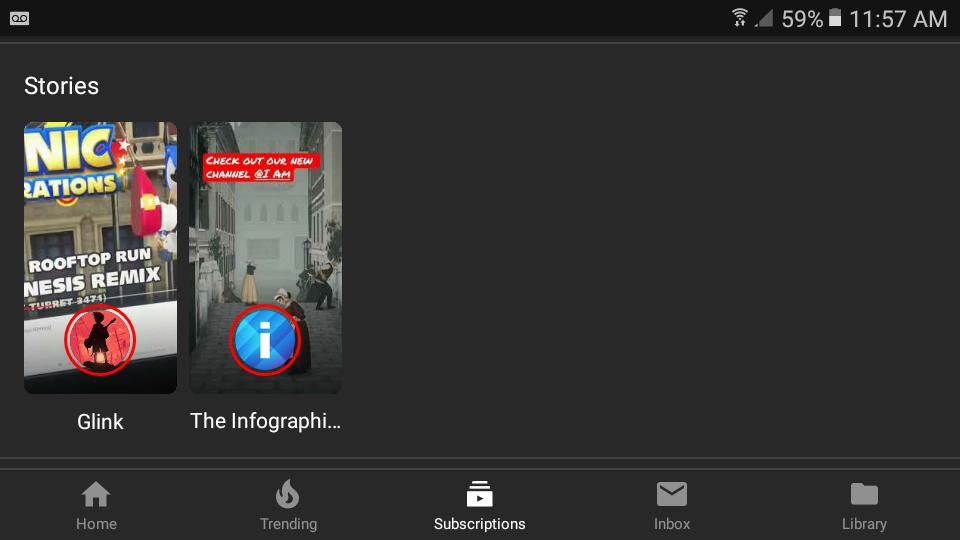Tap the cellular signal icon
Image resolution: width=960 pixels, height=540 pixels.
(x=763, y=18)
